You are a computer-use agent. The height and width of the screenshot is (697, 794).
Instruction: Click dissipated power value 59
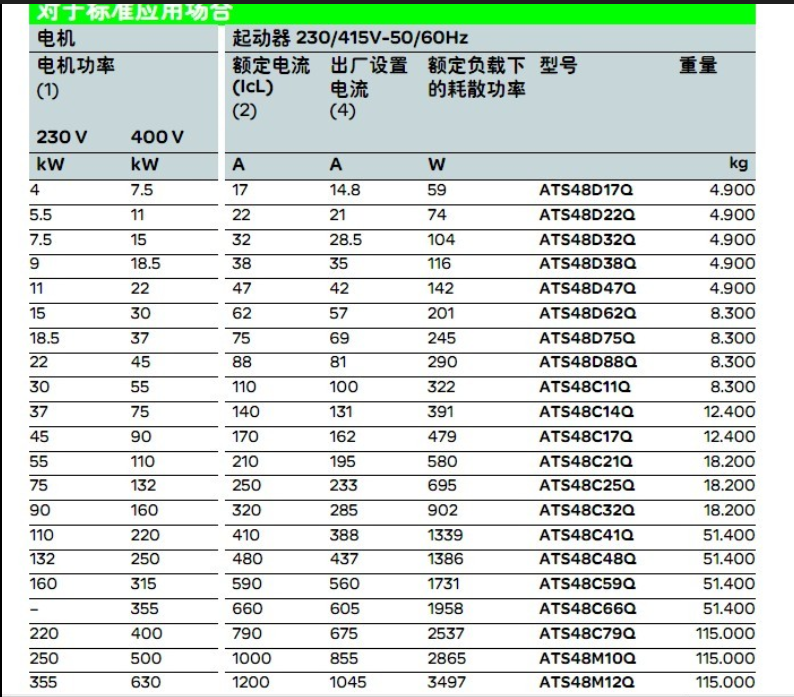point(436,190)
